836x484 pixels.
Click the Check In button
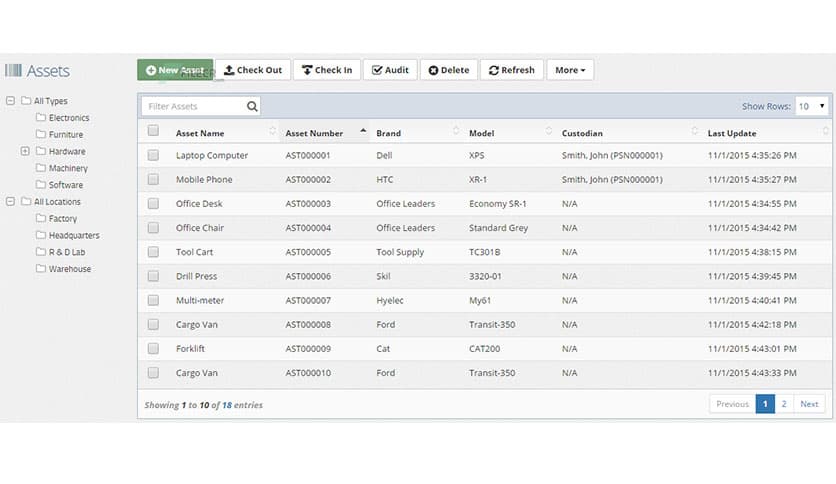pyautogui.click(x=327, y=70)
